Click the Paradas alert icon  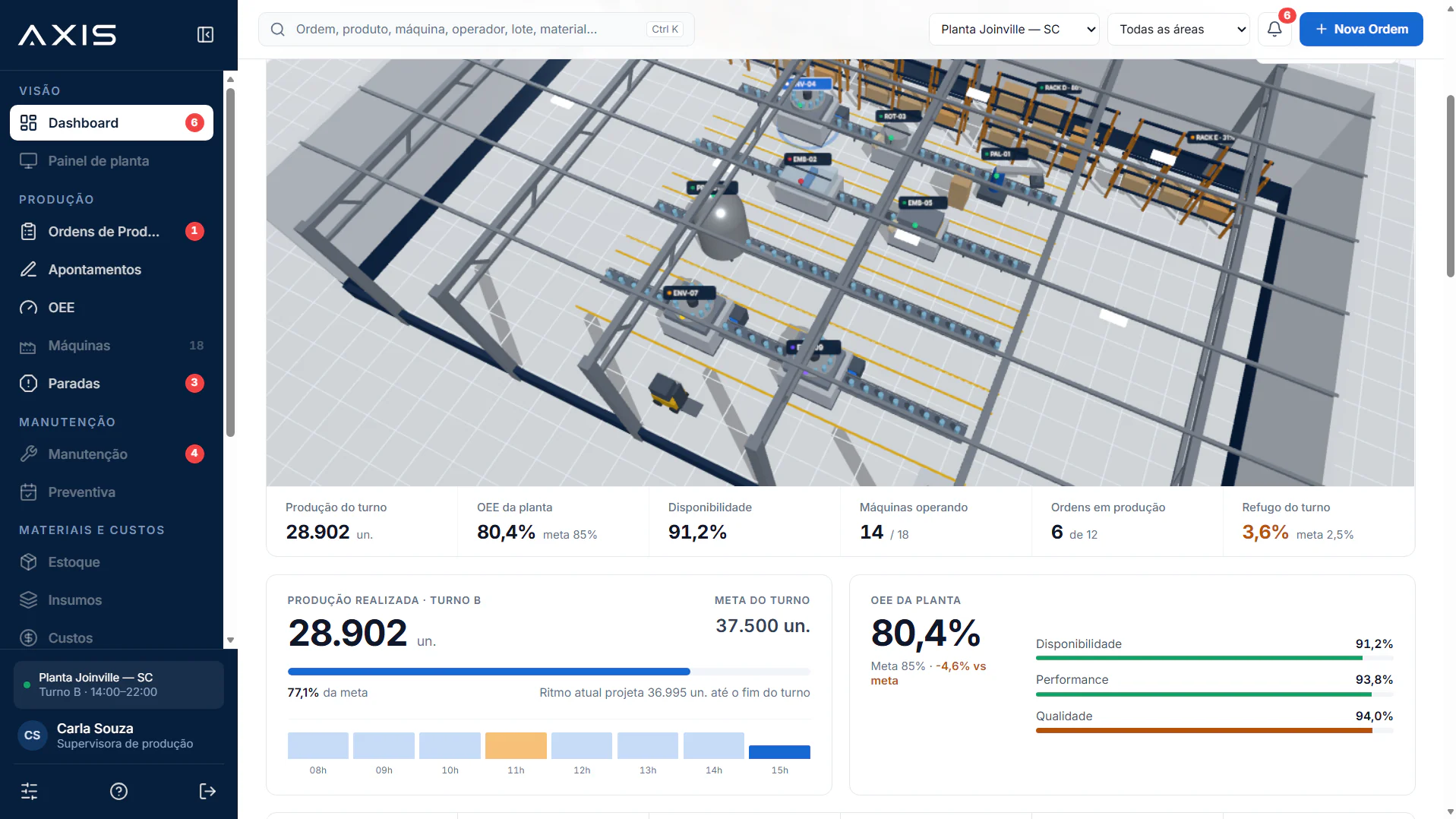[x=28, y=384]
